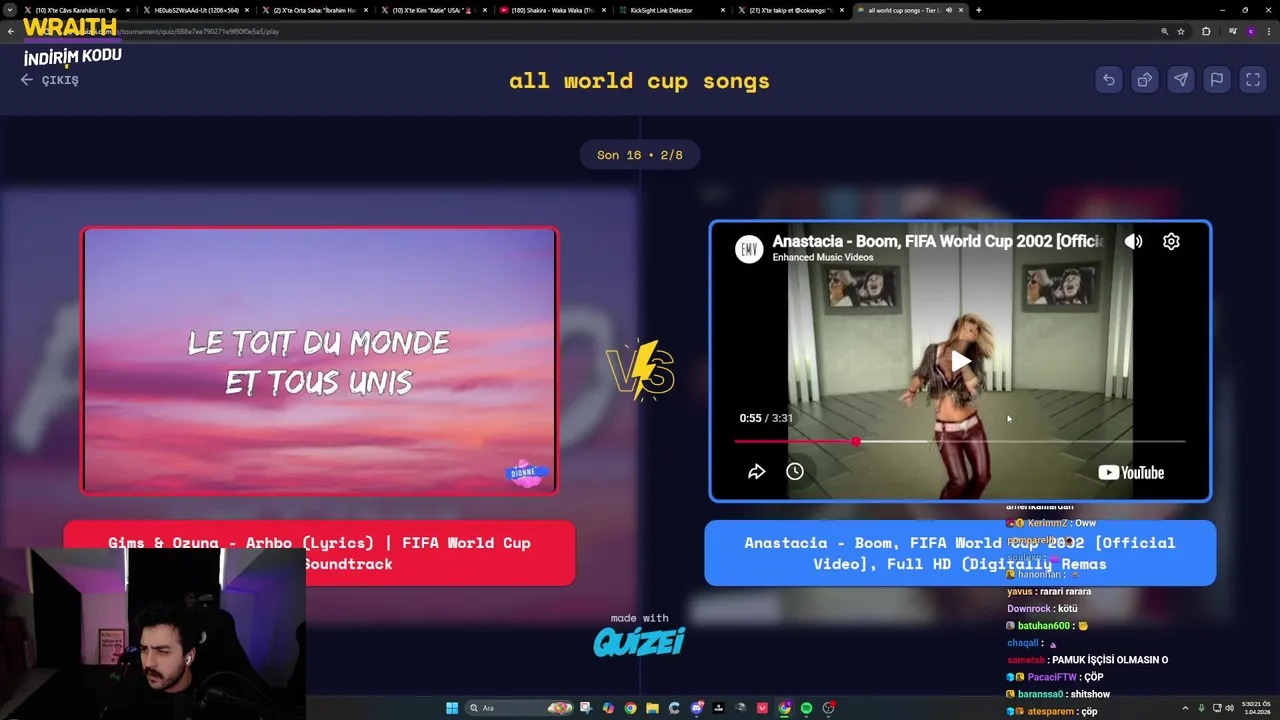
Task: Click the ÇIKIŞ back arrow icon
Action: 27,80
